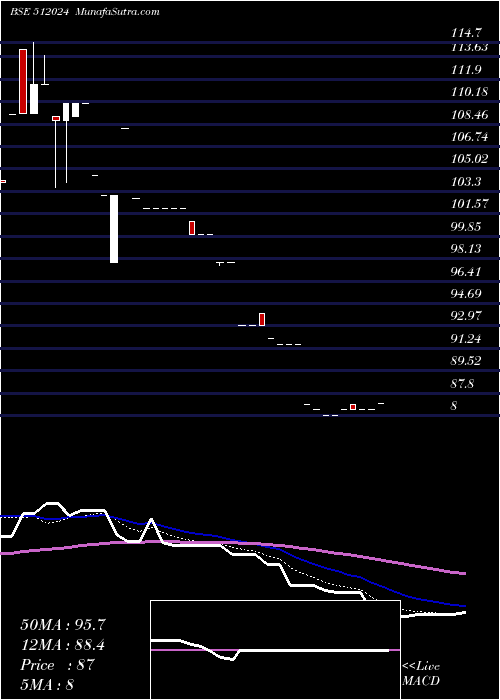The width and height of the screenshot is (500, 700).
Task: Click the 94.69 price axis label
Action: point(467,294)
